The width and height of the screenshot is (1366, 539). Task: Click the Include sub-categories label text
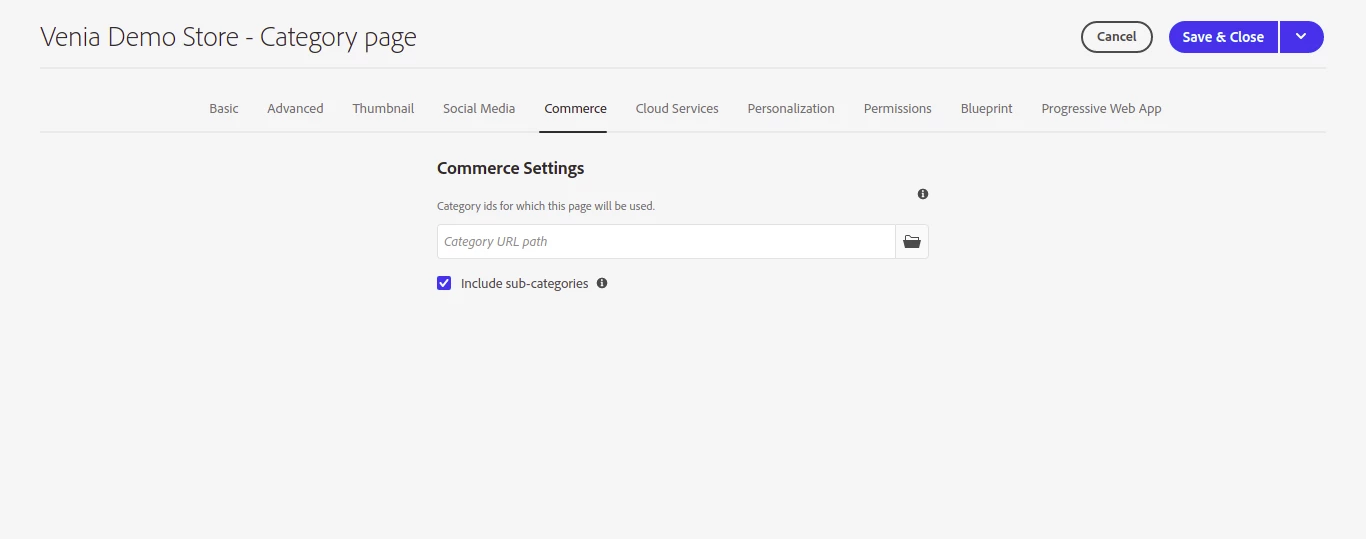(524, 284)
